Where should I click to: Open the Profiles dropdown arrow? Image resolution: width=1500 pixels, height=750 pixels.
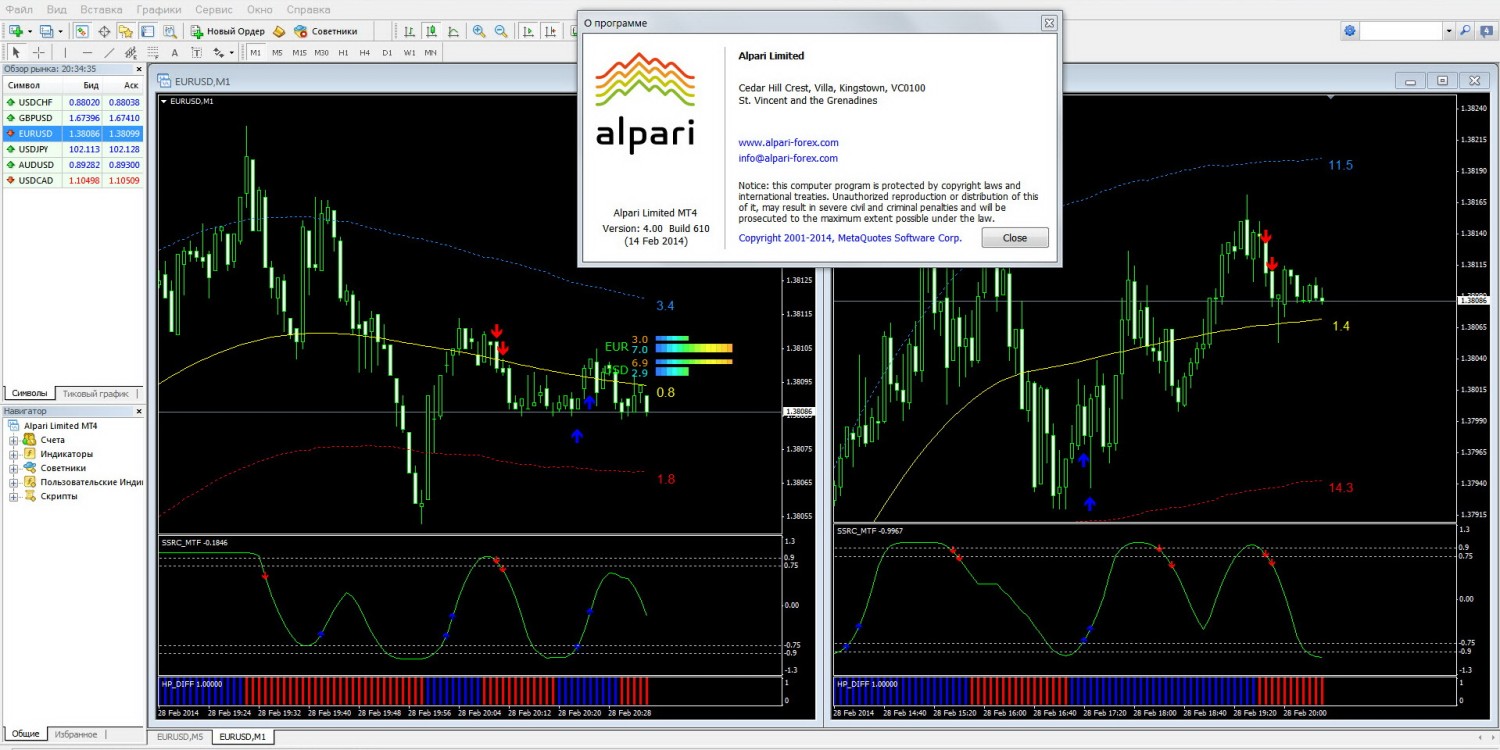point(60,31)
